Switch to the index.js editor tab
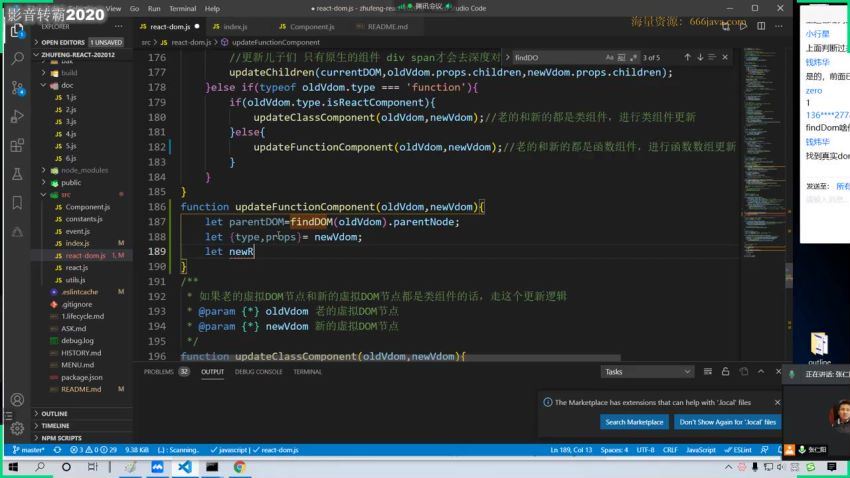 click(x=235, y=27)
